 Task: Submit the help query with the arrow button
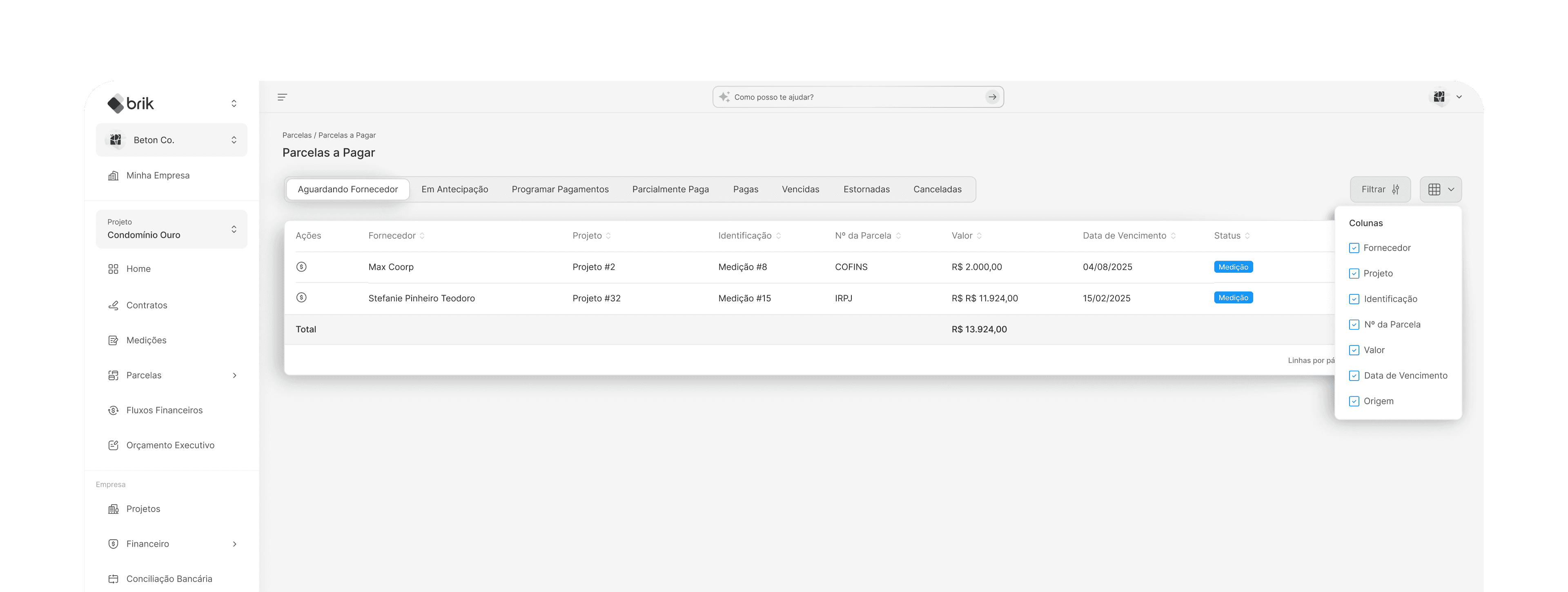(992, 97)
